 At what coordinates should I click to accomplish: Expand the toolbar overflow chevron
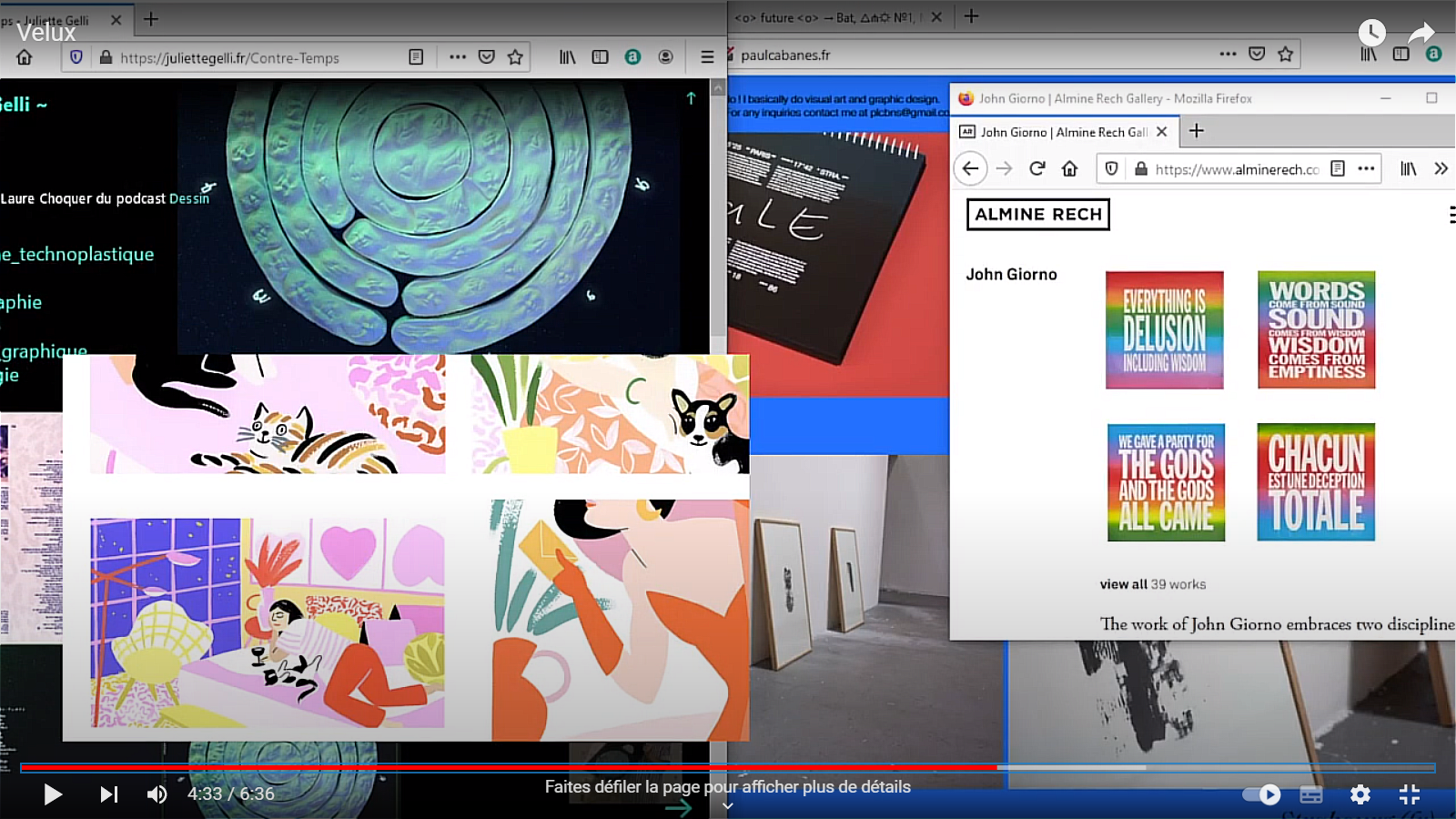click(1441, 168)
